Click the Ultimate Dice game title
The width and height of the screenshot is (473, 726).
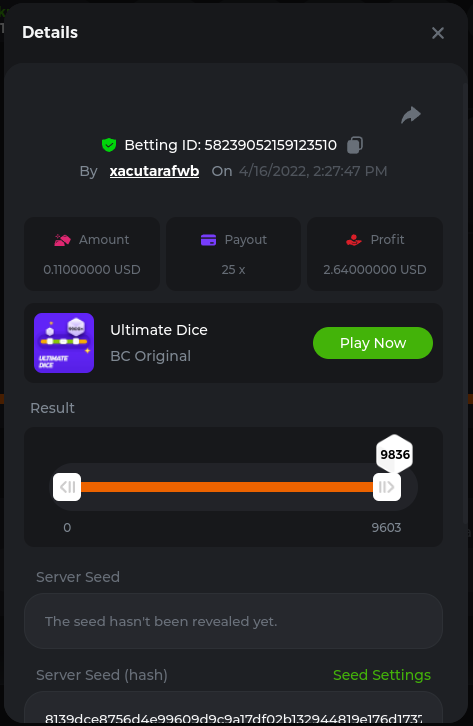159,330
